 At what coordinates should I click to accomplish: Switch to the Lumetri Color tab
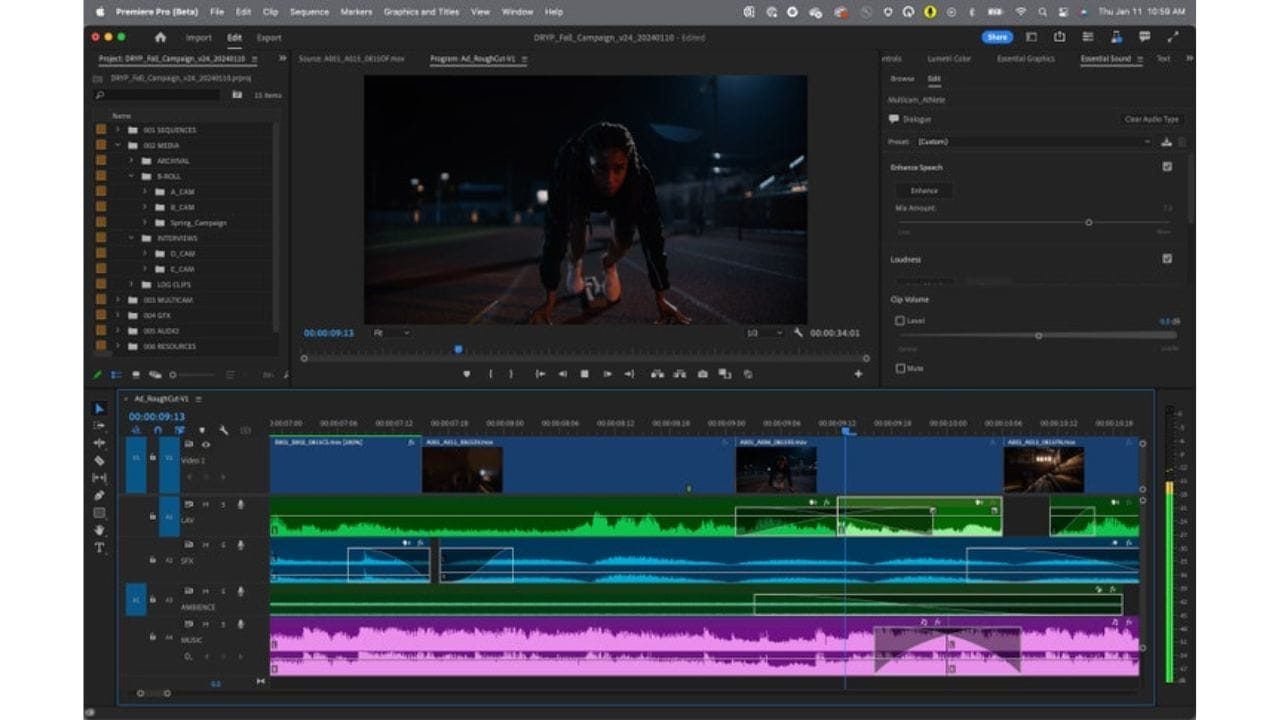(x=948, y=59)
